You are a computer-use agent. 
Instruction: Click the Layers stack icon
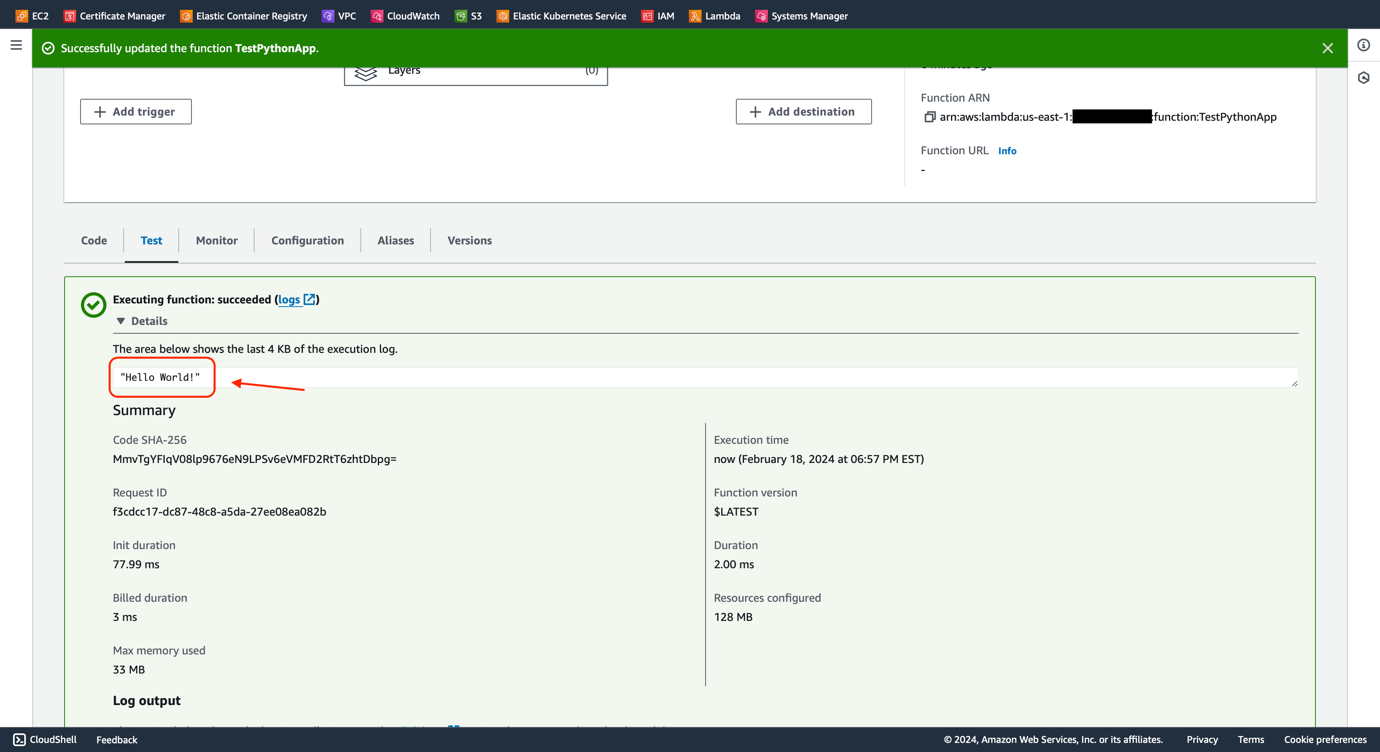click(x=366, y=72)
